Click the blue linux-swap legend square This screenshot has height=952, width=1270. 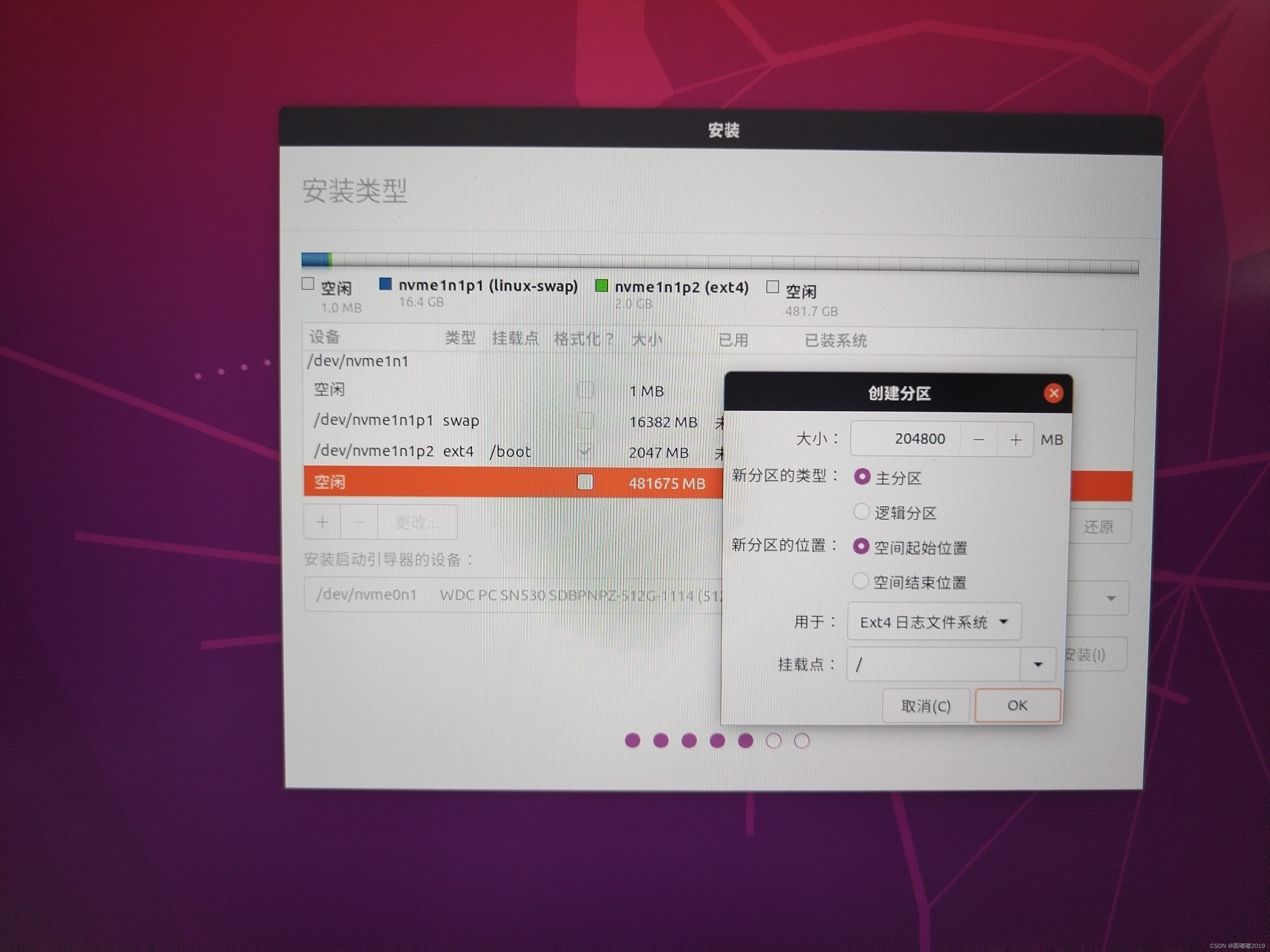(x=385, y=284)
